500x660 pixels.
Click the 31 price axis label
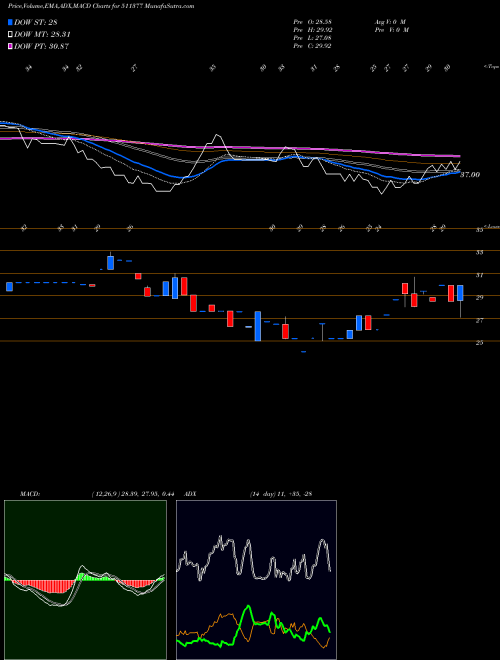click(x=479, y=275)
